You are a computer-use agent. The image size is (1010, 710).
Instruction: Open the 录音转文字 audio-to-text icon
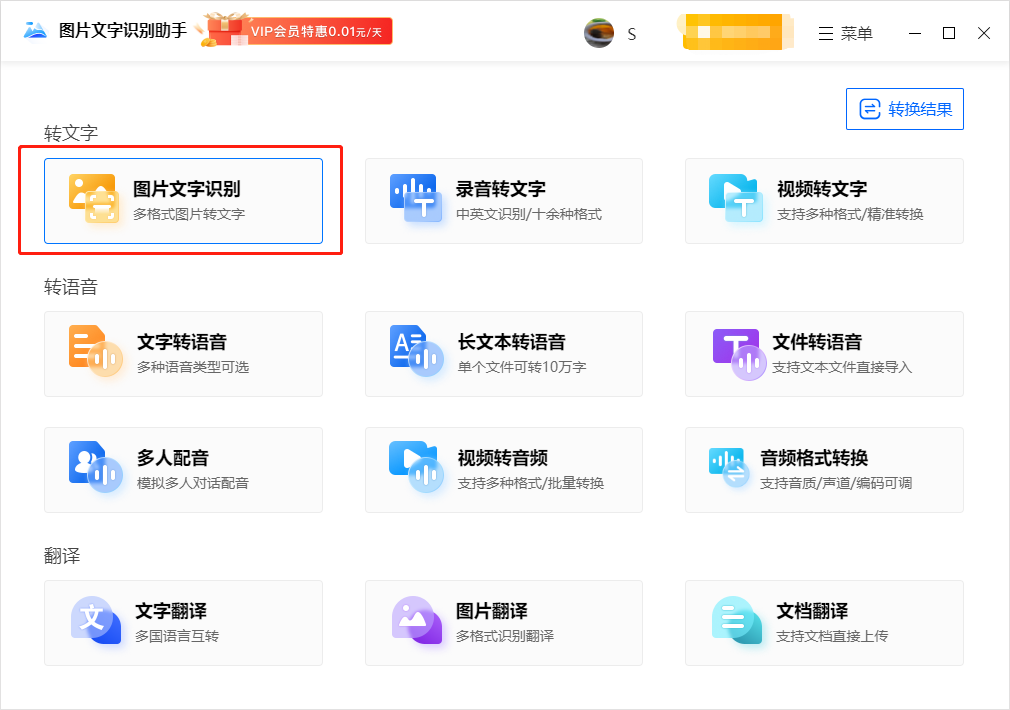point(414,198)
